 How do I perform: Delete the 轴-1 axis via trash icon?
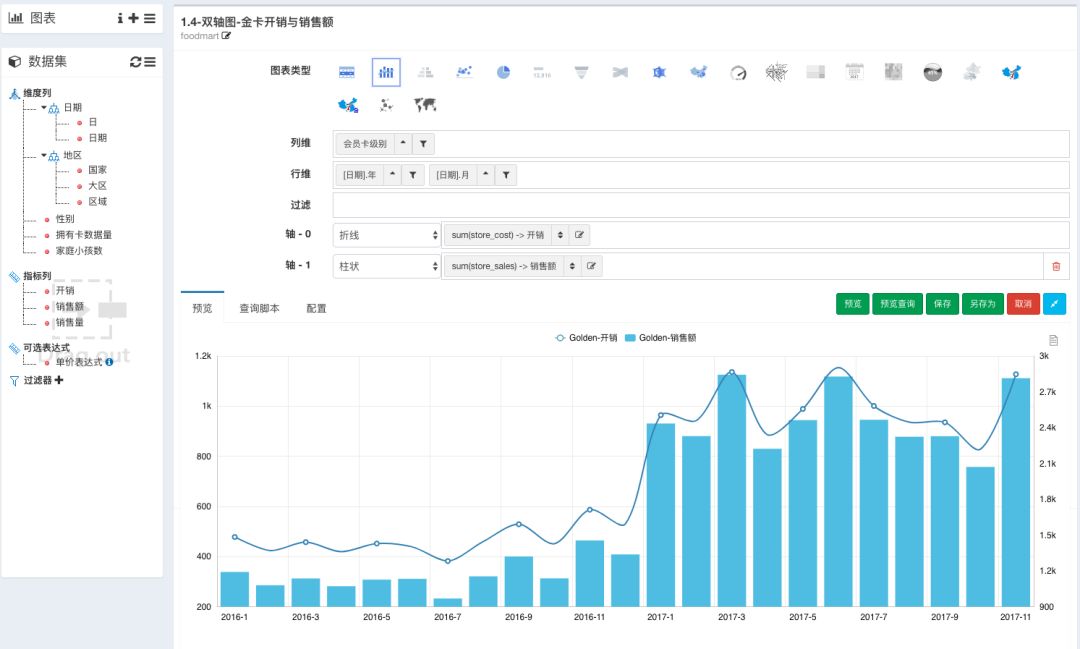[1058, 265]
